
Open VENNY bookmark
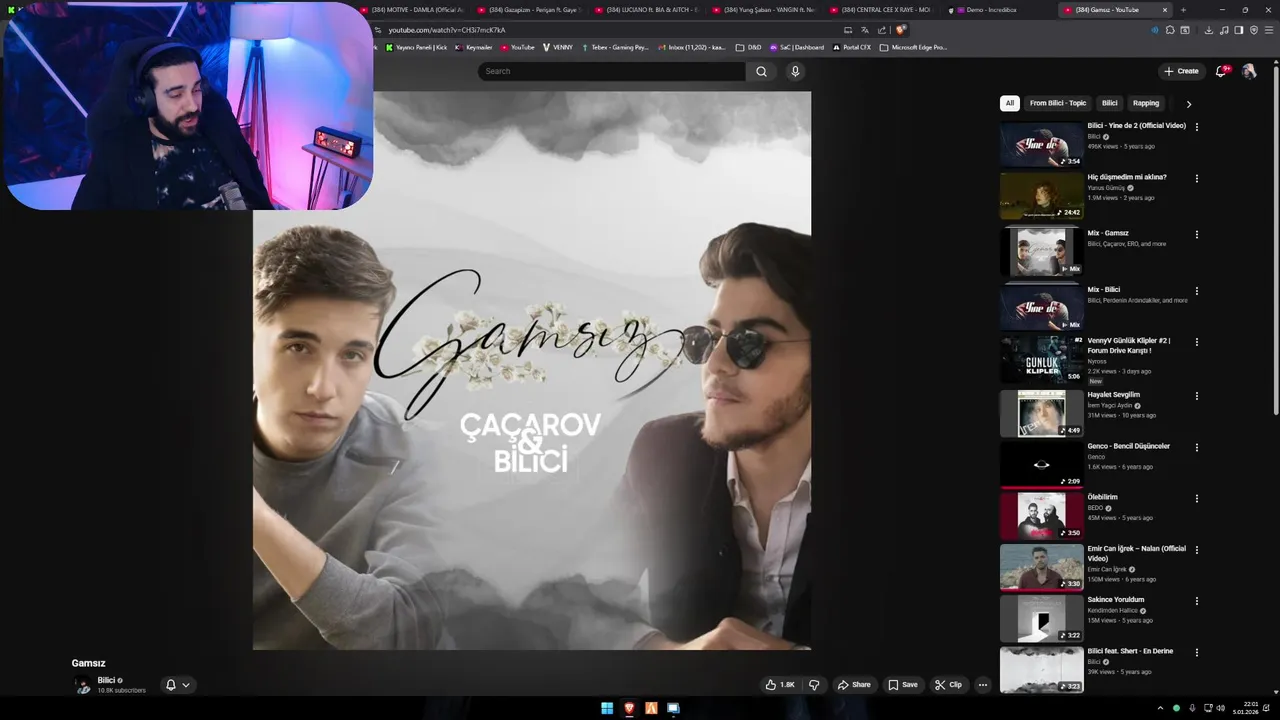(x=557, y=47)
